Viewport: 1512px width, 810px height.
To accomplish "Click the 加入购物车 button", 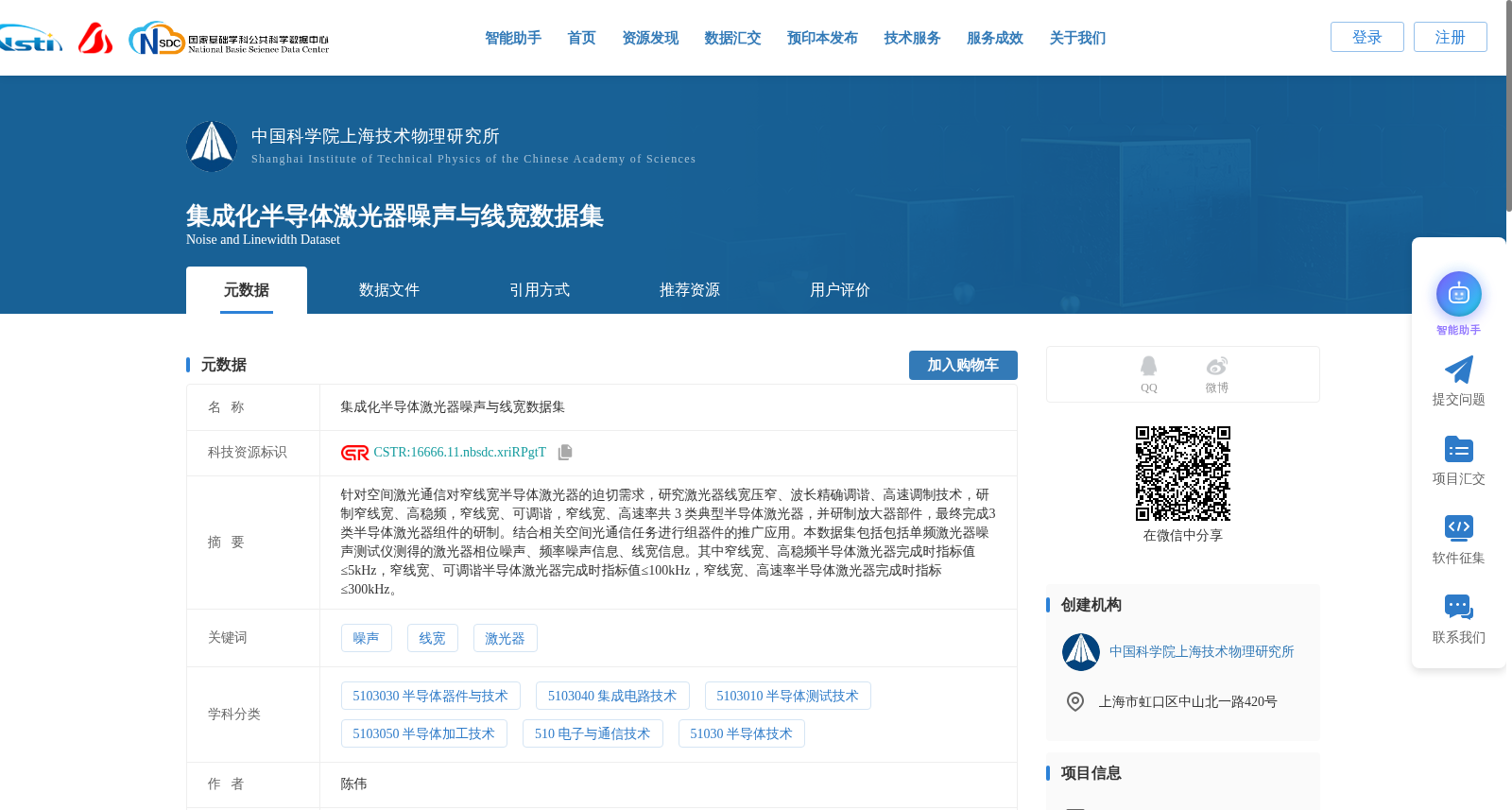I will 963,365.
